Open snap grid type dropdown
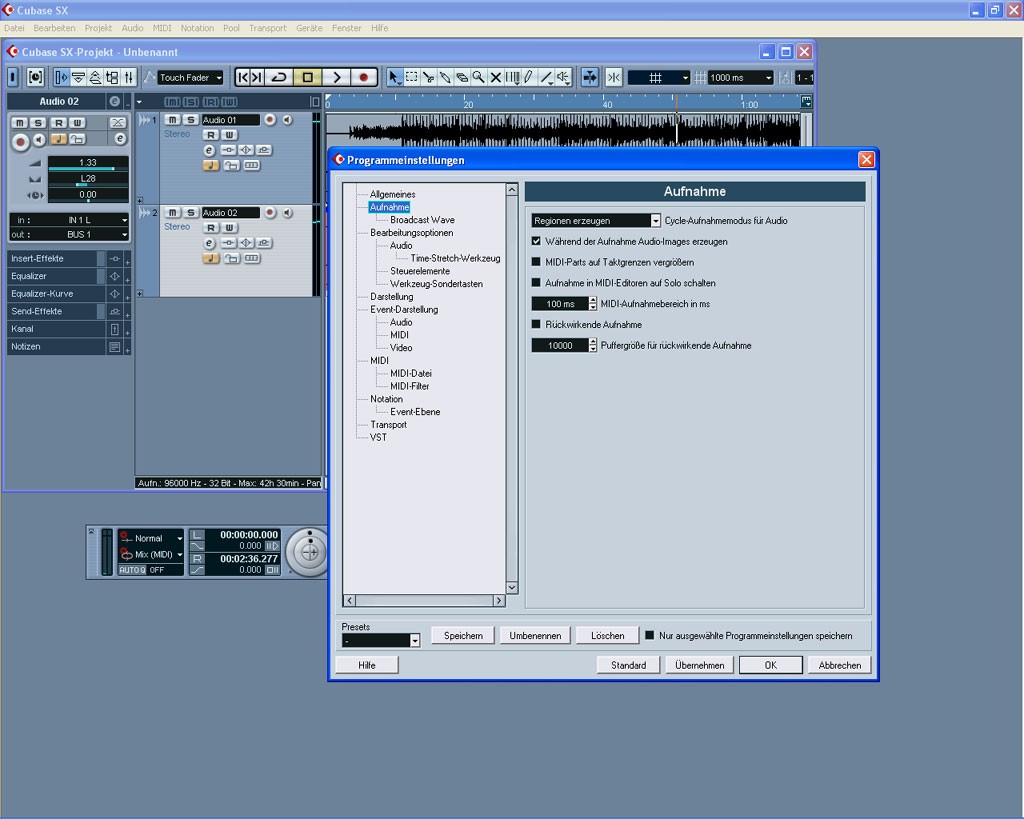Viewport: 1024px width, 819px height. click(658, 78)
